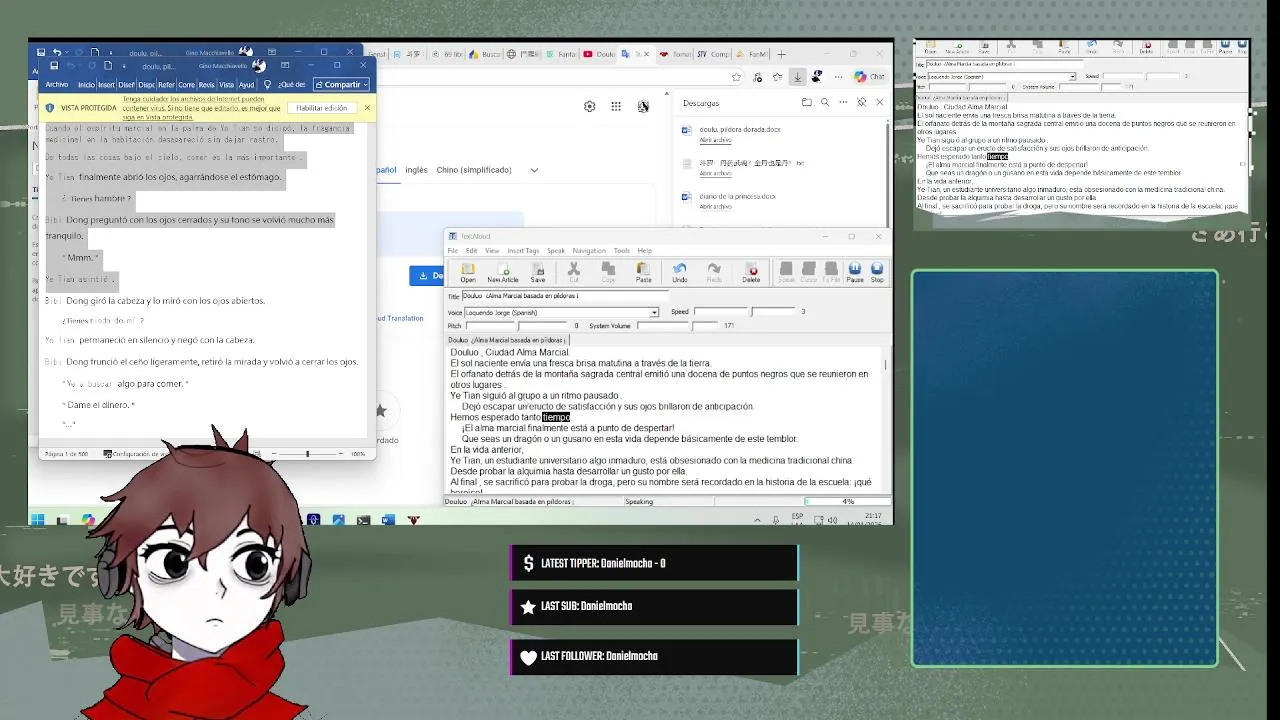Image resolution: width=1280 pixels, height=720 pixels.
Task: Select Chino (simplificado) language tab
Action: pyautogui.click(x=473, y=170)
